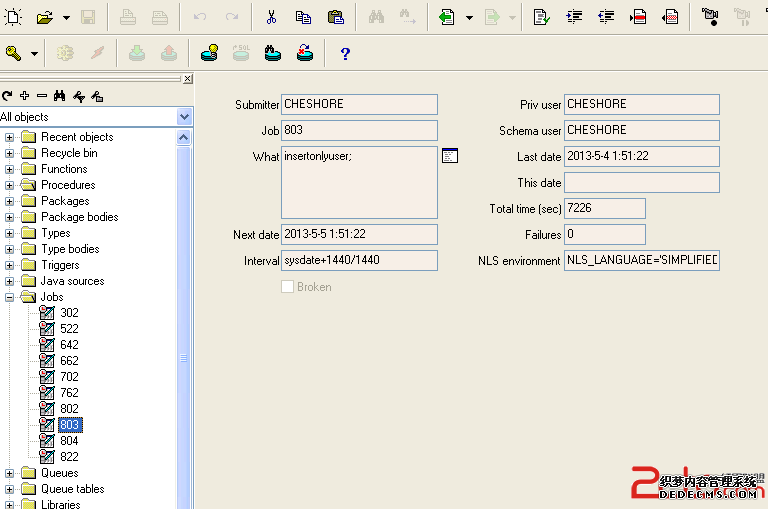Open dropdown arrow next to Open icon
Viewport: 768px width, 509px height.
tap(66, 17)
